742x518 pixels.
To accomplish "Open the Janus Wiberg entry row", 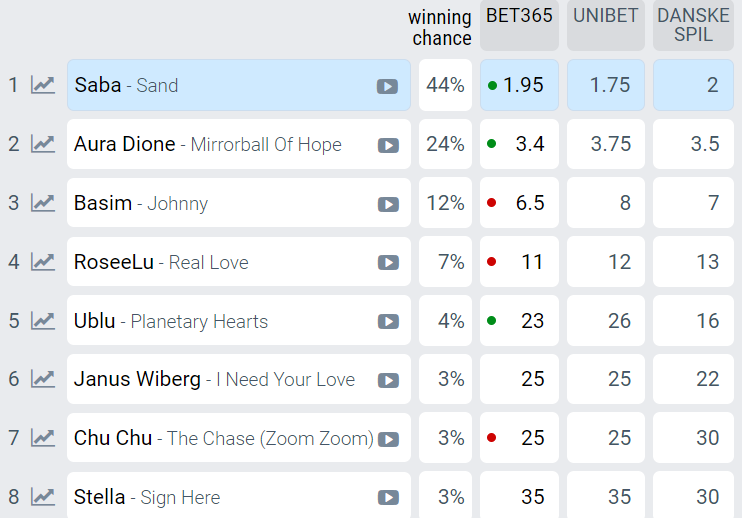I will tap(238, 379).
